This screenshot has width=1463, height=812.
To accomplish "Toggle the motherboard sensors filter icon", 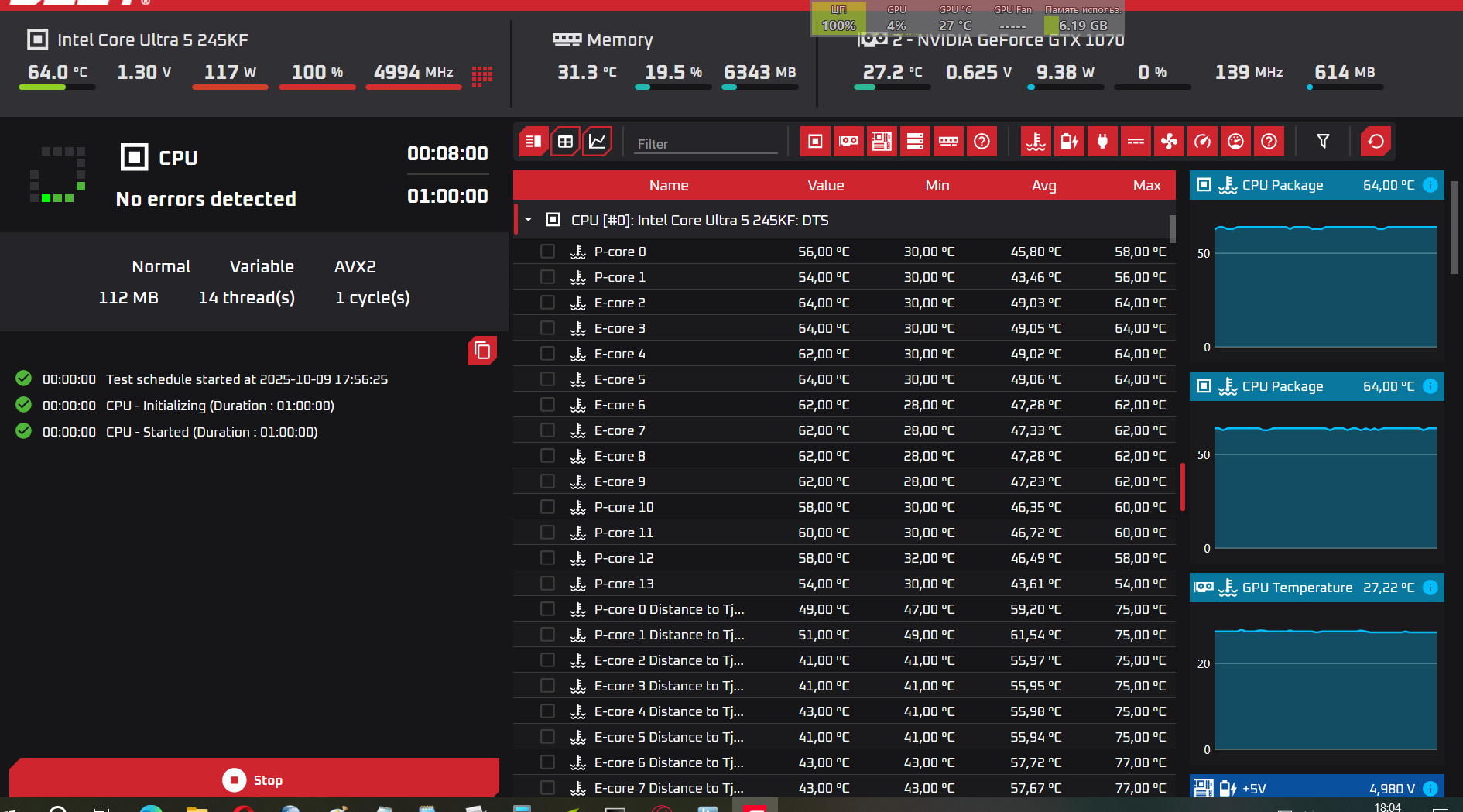I will [882, 142].
